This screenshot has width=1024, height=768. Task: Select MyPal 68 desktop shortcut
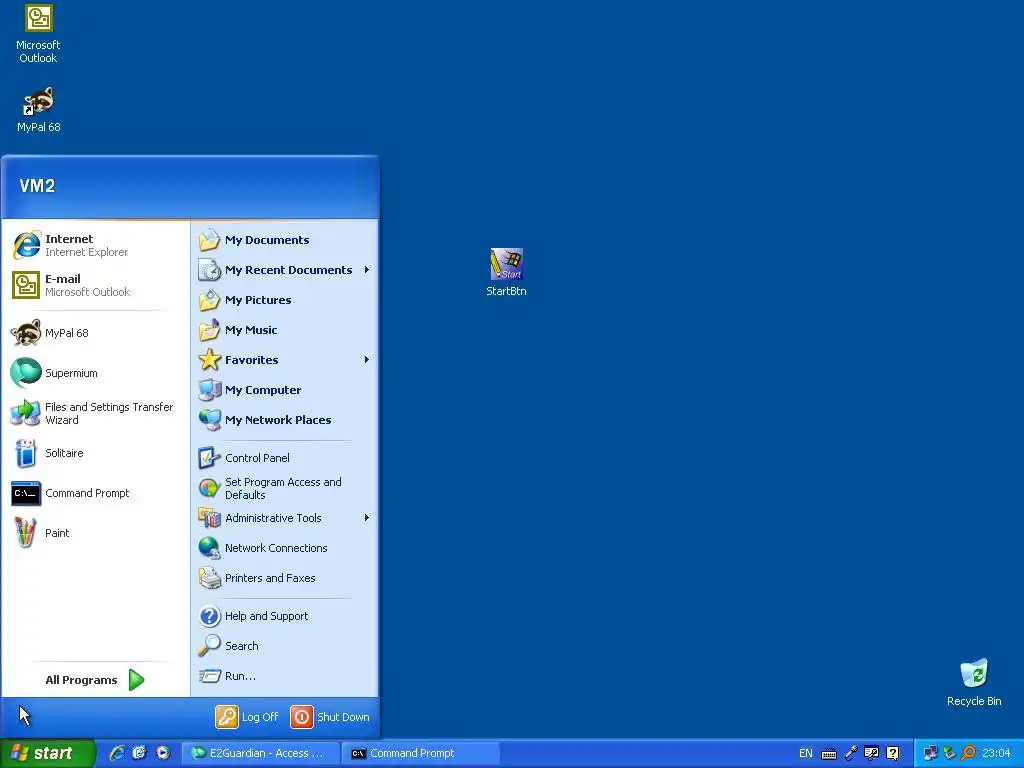tap(39, 109)
